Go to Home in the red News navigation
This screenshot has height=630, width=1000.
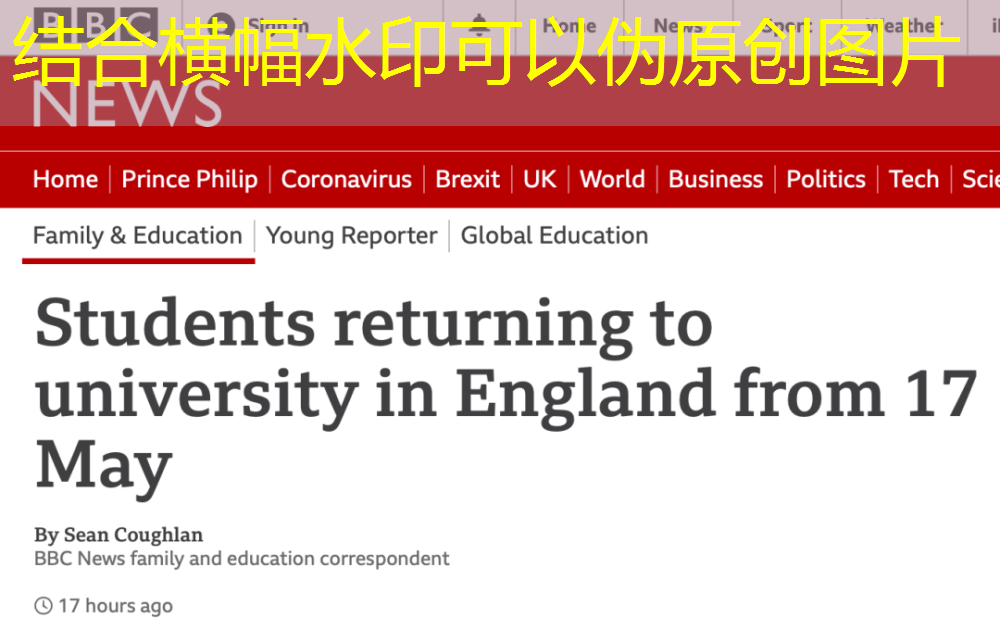click(x=65, y=179)
